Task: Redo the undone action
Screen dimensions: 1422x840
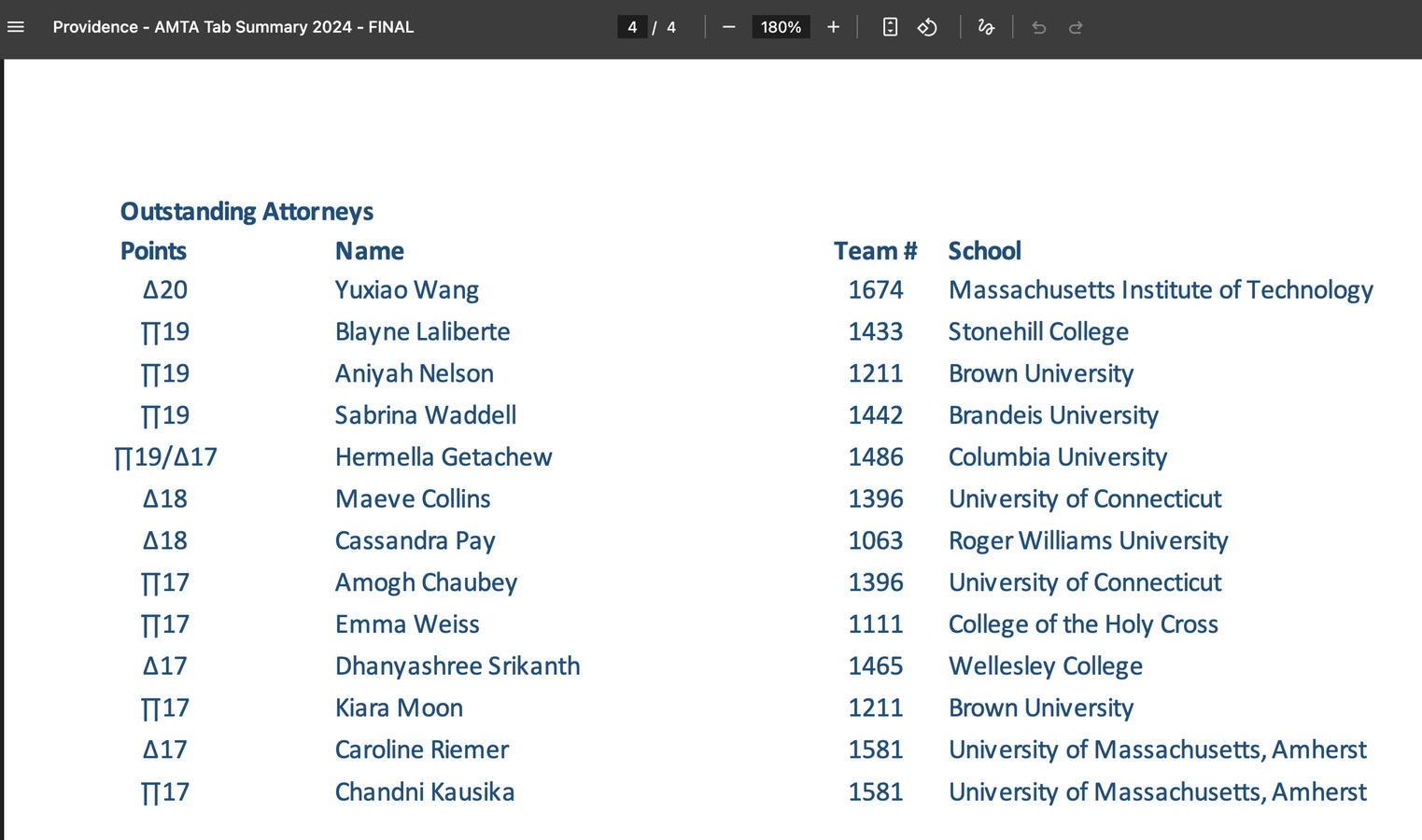Action: click(1076, 27)
